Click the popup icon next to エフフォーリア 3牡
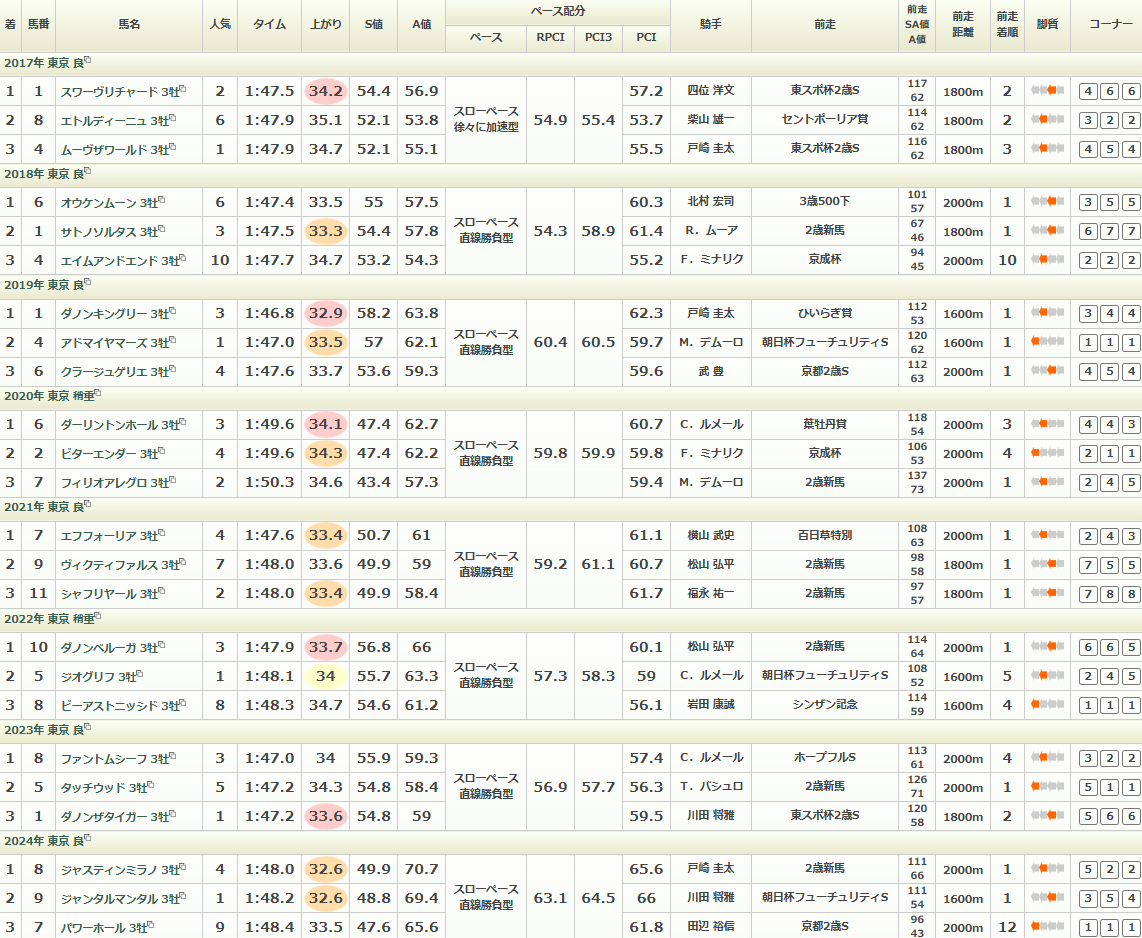 pyautogui.click(x=160, y=533)
